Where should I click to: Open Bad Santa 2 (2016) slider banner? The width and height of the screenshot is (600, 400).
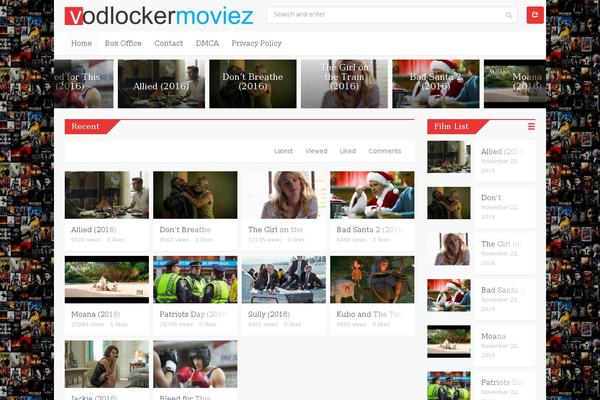point(435,84)
